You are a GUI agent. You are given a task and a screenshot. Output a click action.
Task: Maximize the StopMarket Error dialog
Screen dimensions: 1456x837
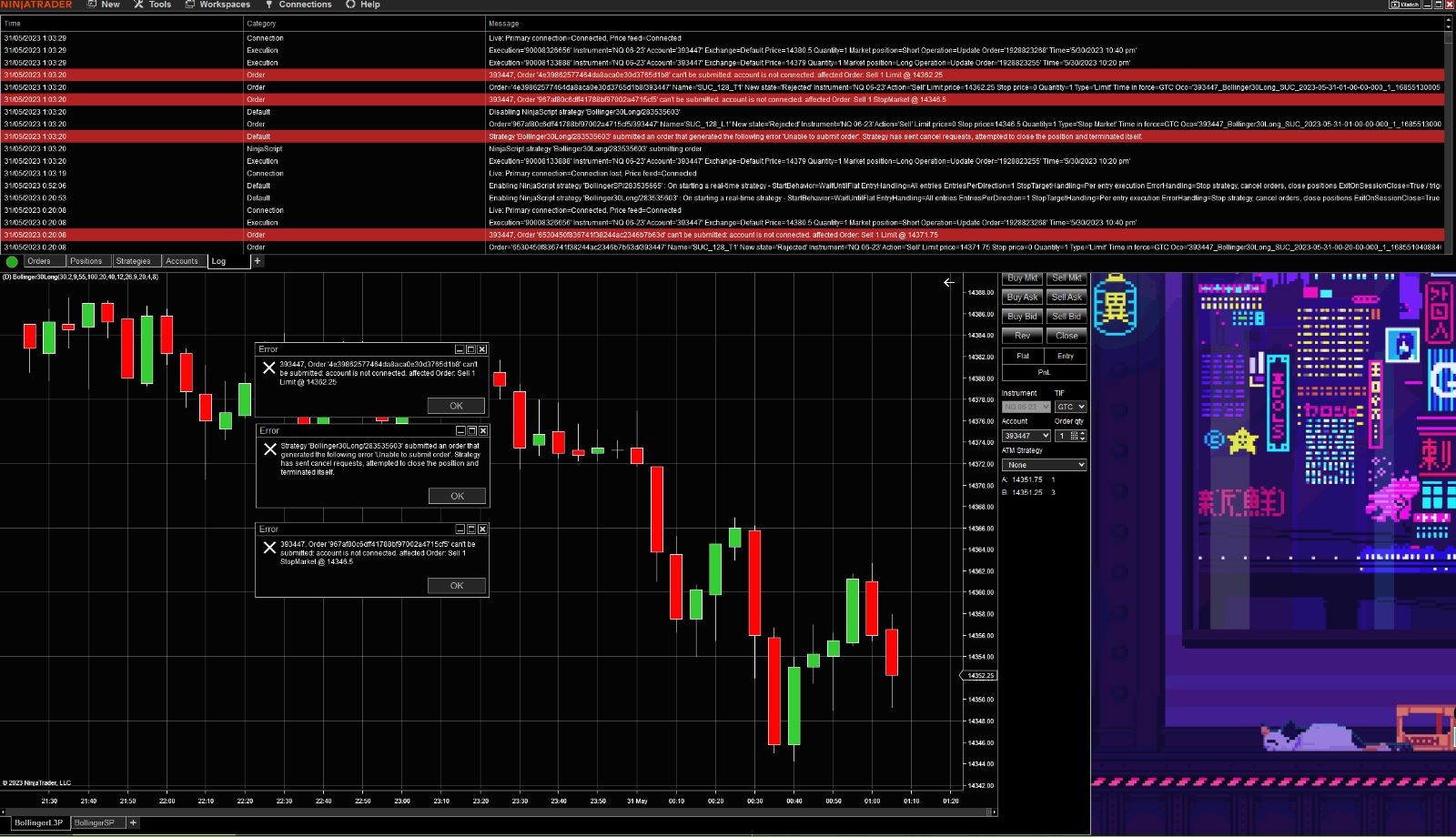coord(471,529)
